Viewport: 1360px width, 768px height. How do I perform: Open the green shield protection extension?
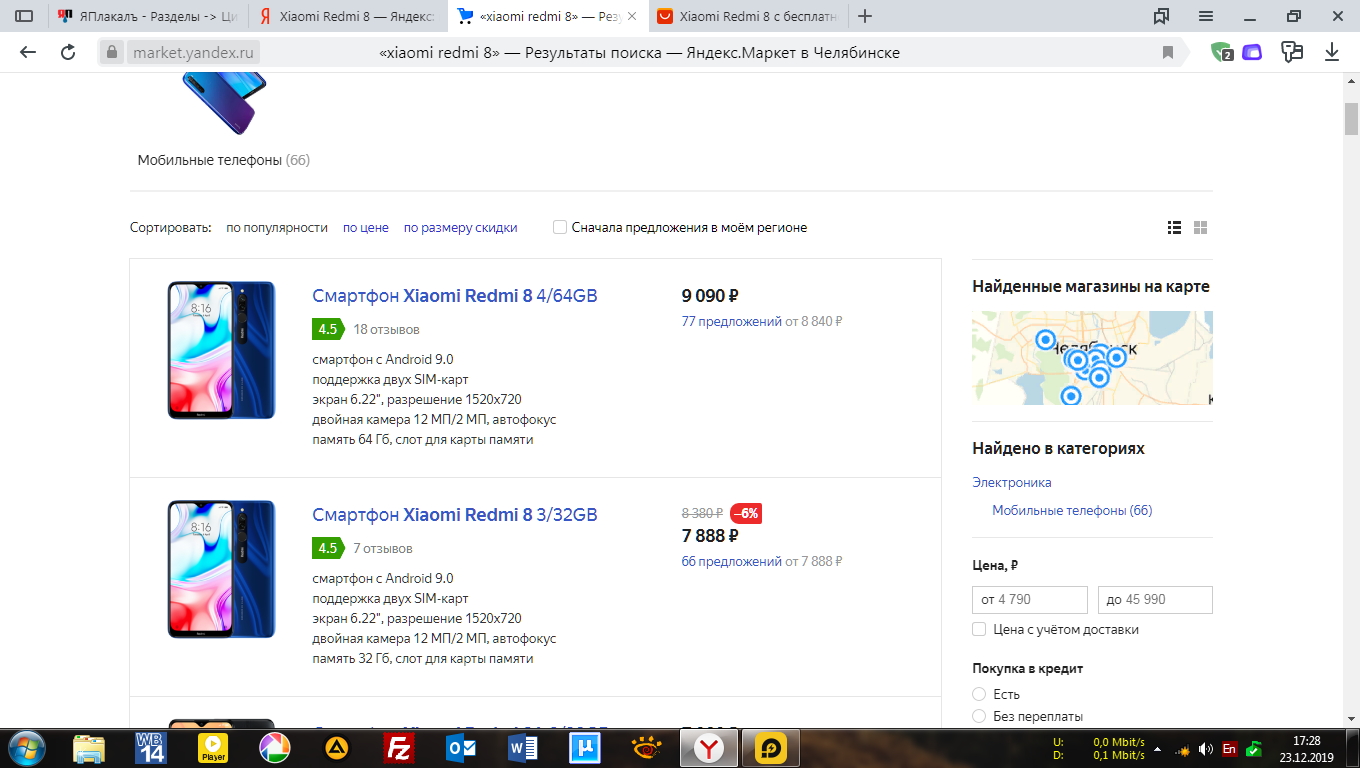click(x=1221, y=52)
